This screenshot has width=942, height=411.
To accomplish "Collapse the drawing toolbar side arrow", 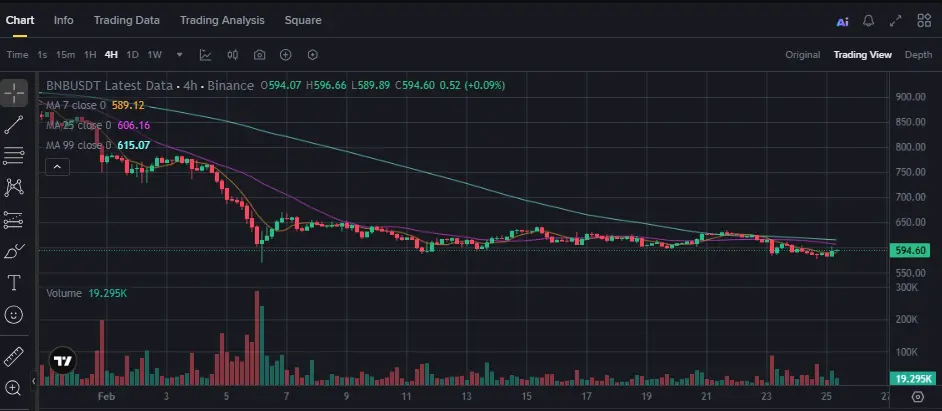I will tap(34, 381).
